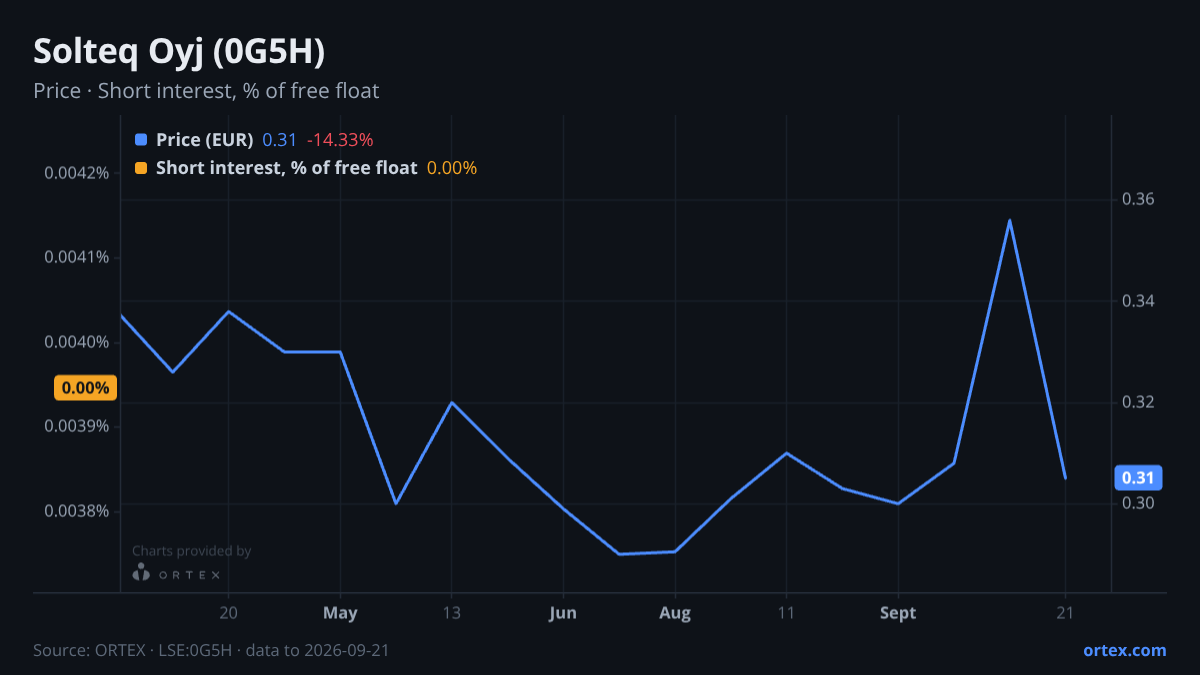This screenshot has height=675, width=1200.
Task: Click the orange Short interest legend swatch
Action: pos(140,168)
